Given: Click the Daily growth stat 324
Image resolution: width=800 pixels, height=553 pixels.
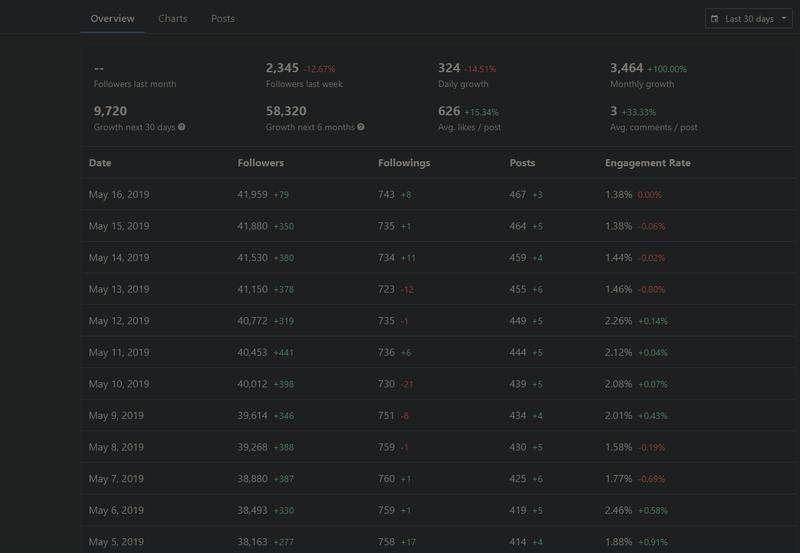Looking at the screenshot, I should (x=449, y=68).
